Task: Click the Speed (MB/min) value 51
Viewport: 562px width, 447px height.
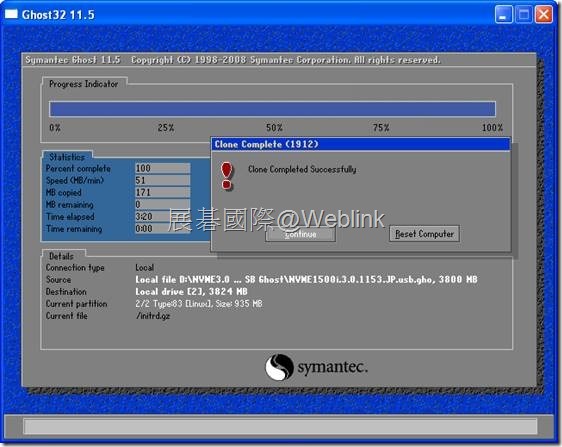Action: click(162, 180)
